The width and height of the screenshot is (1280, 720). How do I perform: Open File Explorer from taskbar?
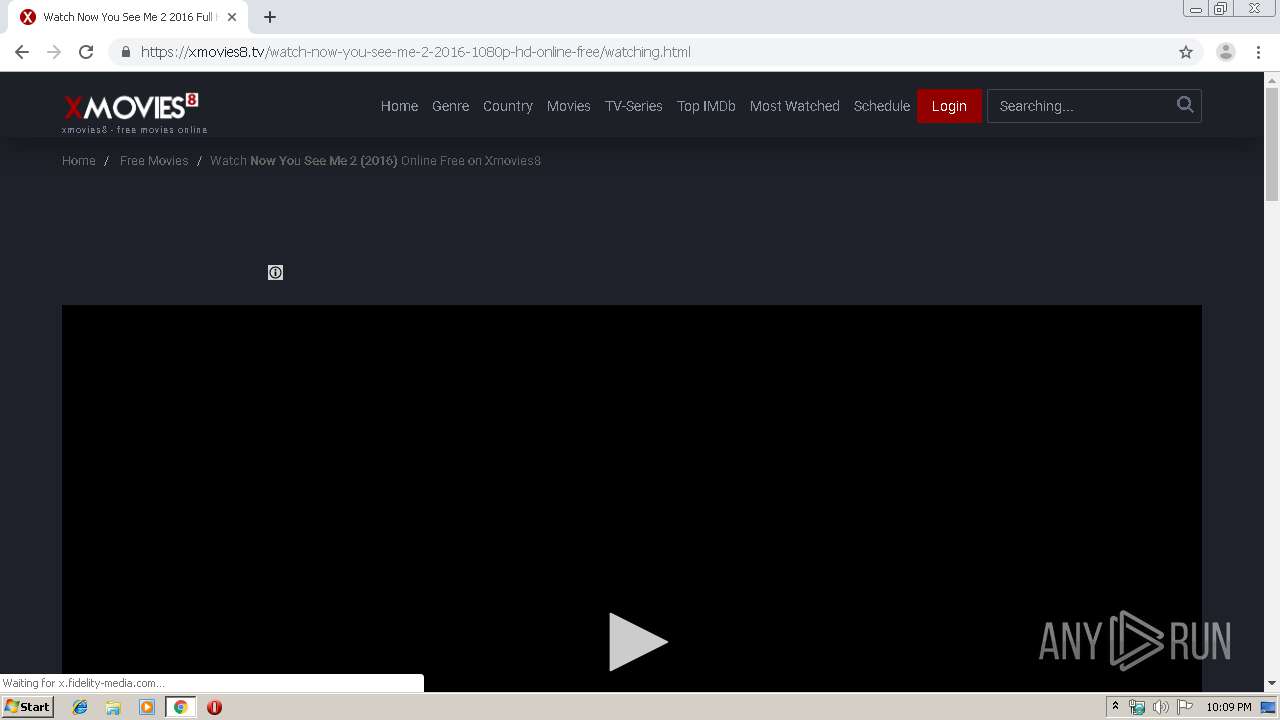pos(113,707)
